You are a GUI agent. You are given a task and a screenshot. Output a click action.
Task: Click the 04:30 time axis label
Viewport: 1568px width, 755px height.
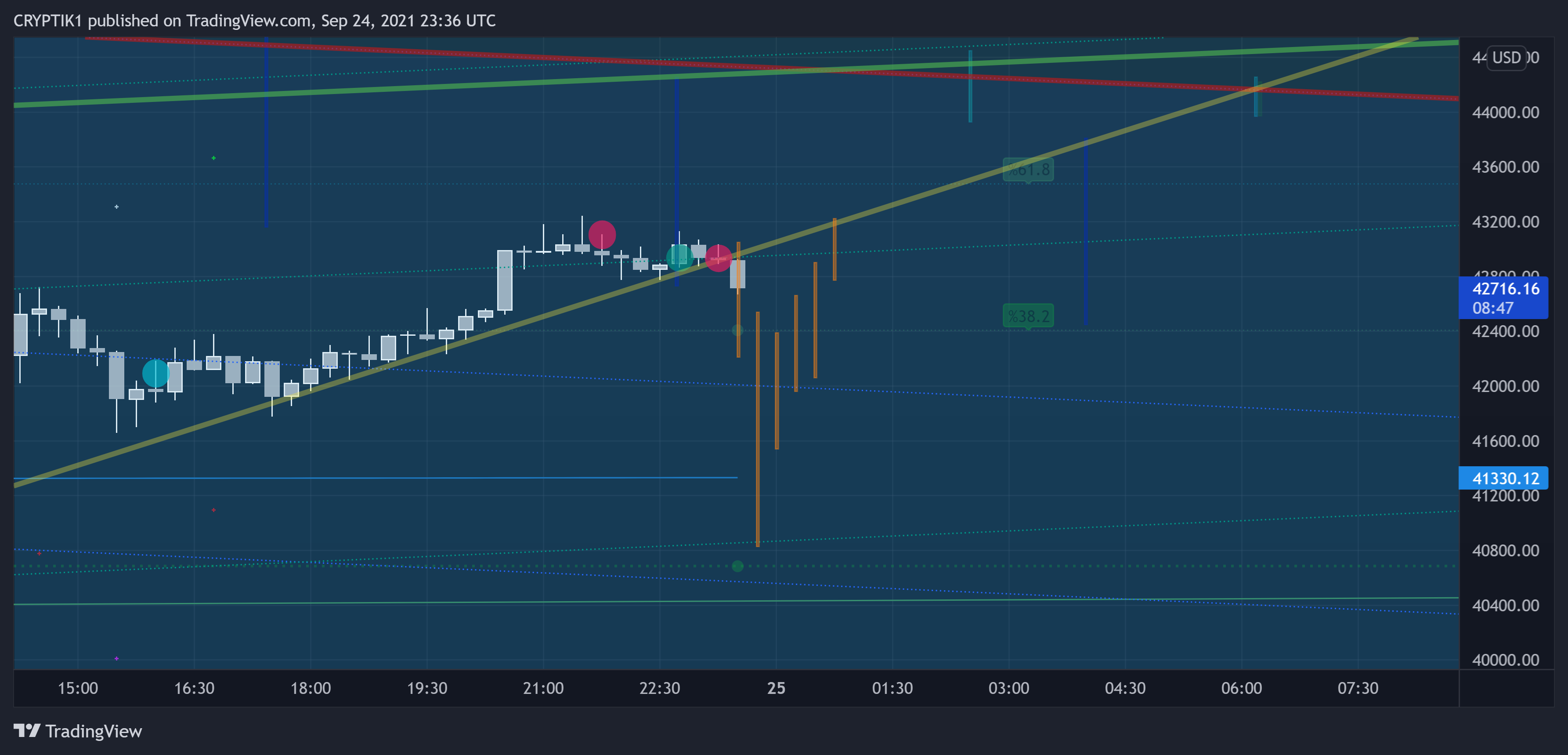coord(1125,688)
